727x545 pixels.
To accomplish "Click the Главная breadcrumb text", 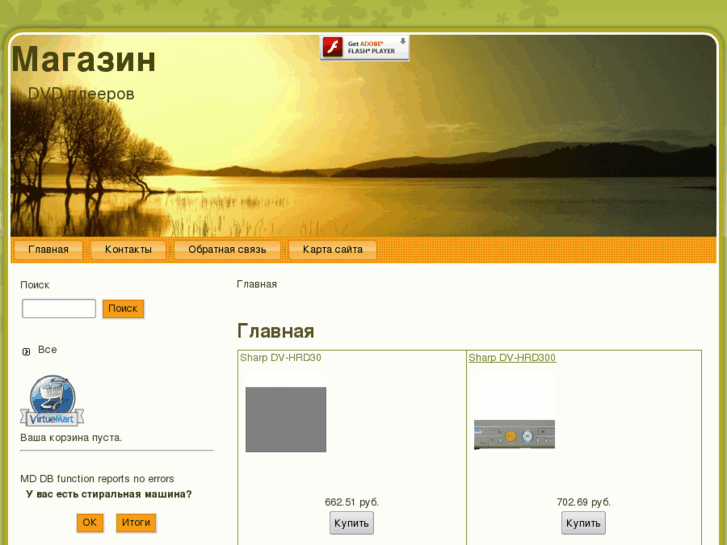I will point(257,284).
